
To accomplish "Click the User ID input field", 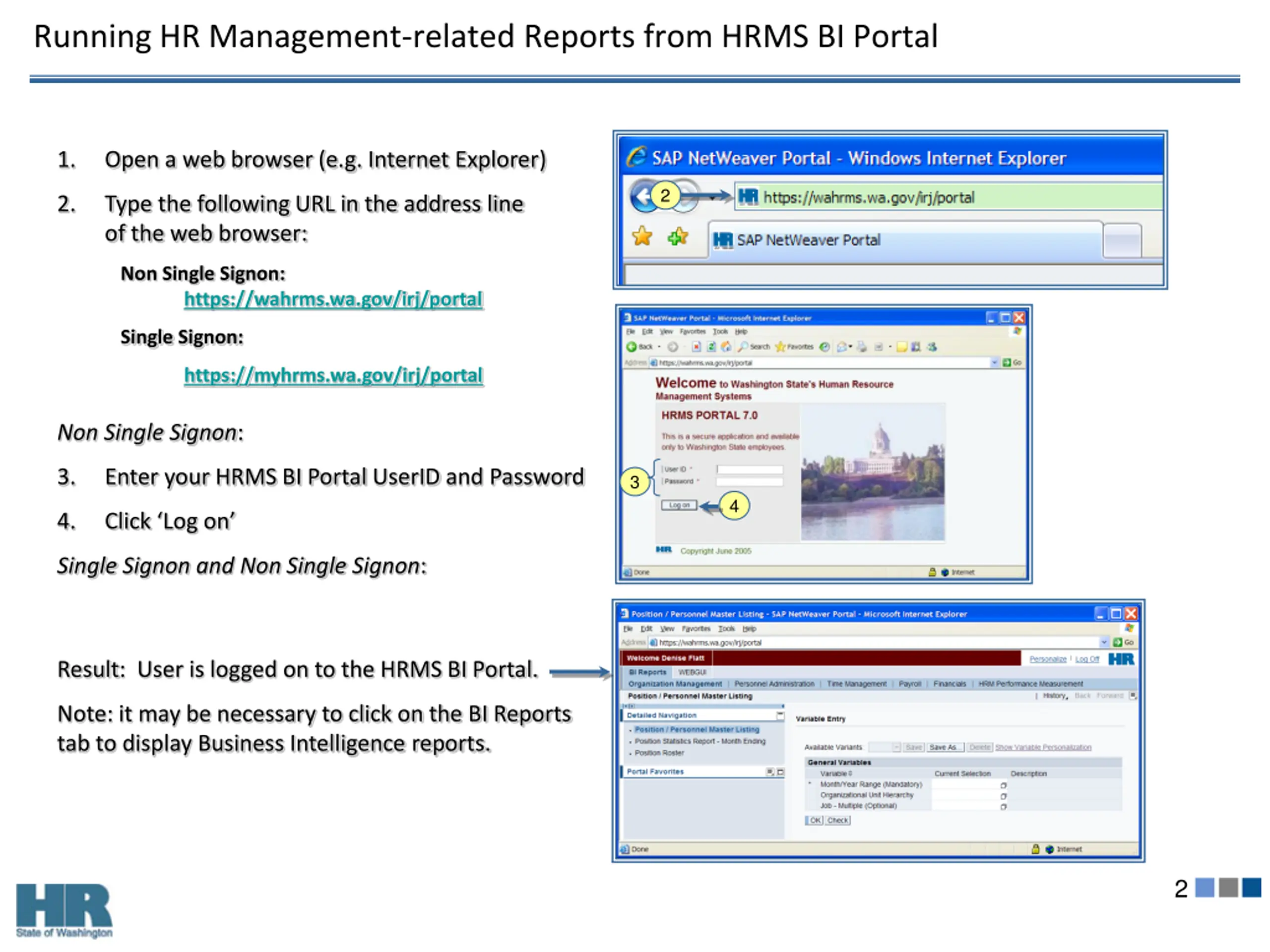I will click(750, 470).
